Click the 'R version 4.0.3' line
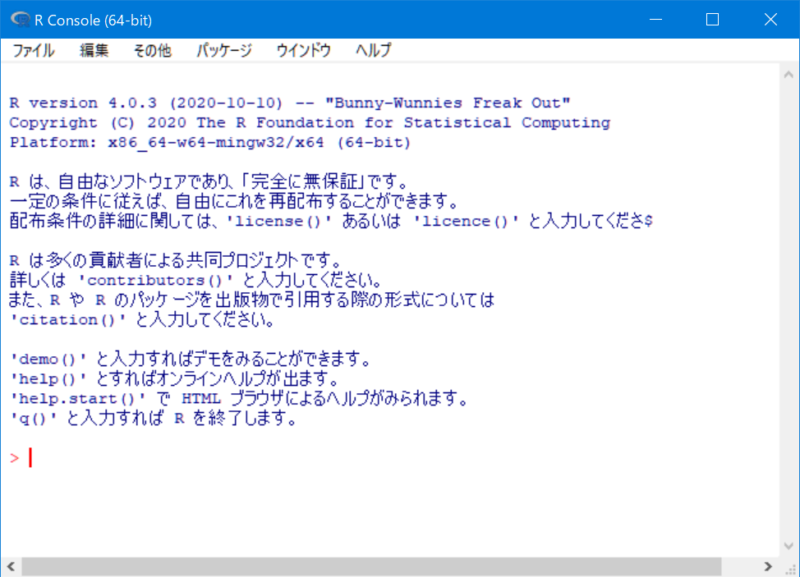The height and width of the screenshot is (577, 800). [289, 103]
